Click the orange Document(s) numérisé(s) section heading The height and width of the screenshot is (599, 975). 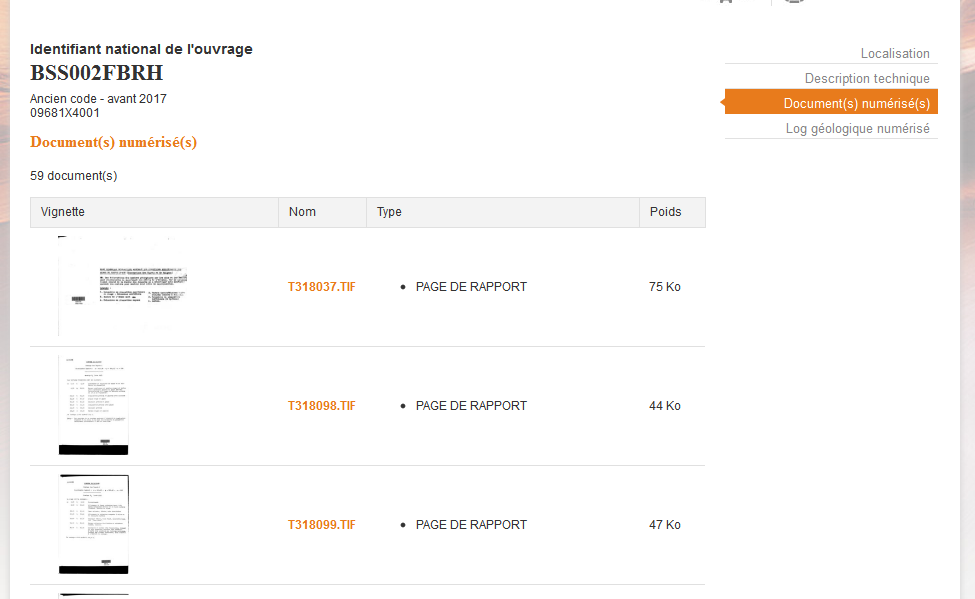click(x=113, y=142)
